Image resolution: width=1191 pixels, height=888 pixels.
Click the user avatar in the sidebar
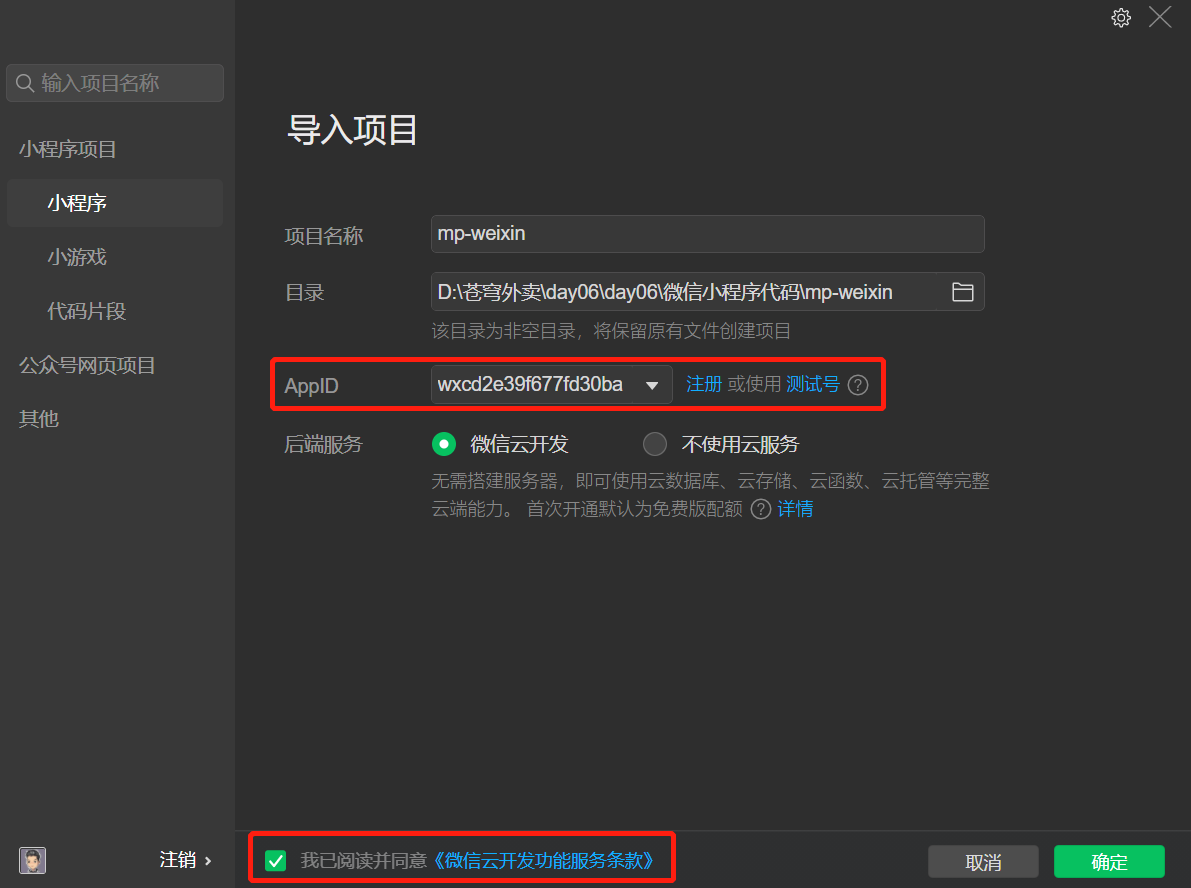click(x=32, y=860)
